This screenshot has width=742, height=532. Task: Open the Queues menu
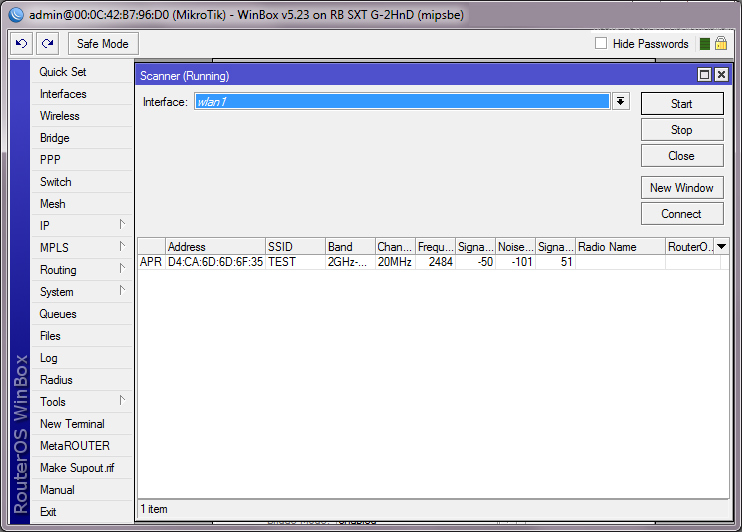(81, 314)
